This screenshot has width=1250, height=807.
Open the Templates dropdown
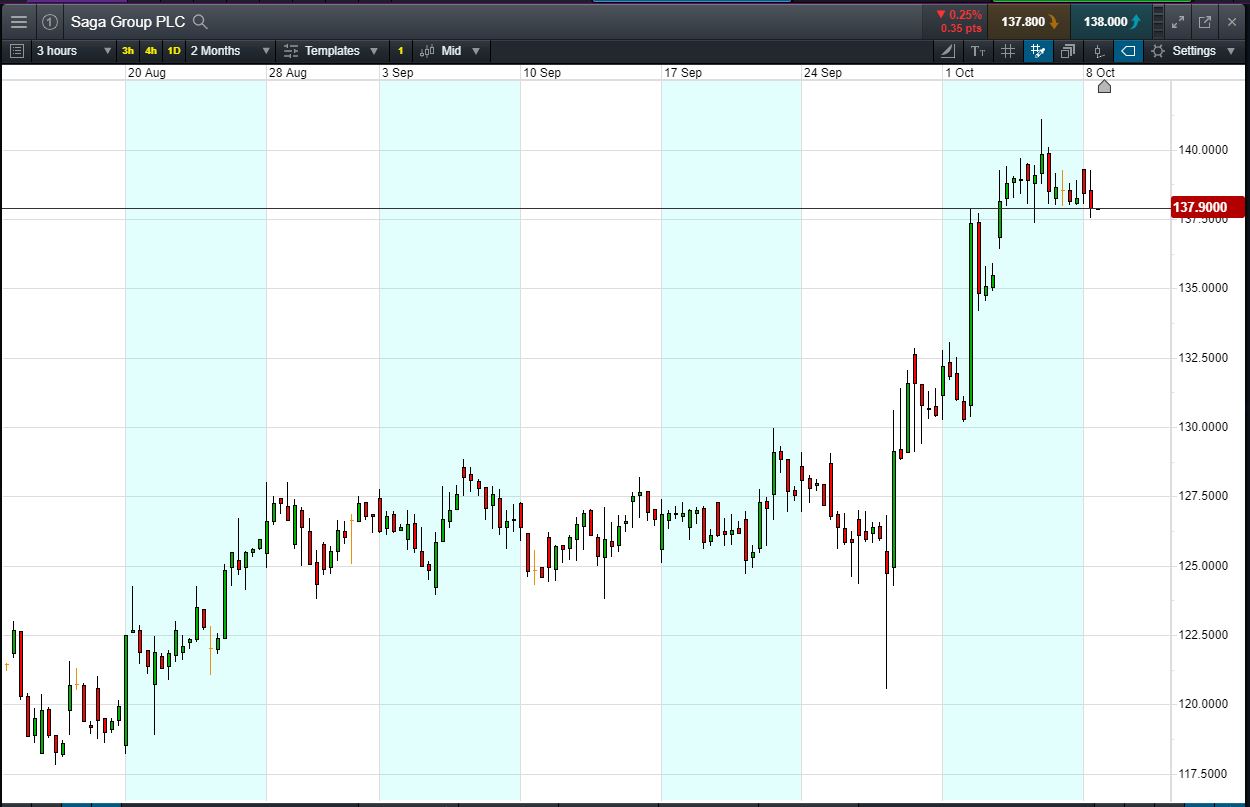332,50
